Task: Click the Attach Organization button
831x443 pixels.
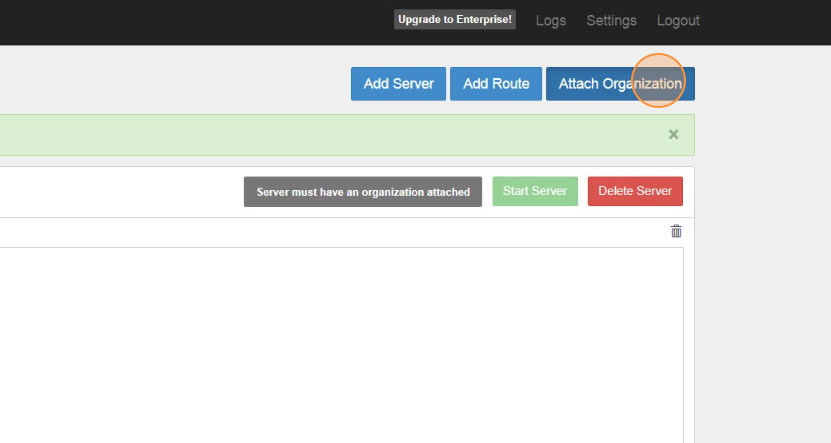Action: (x=620, y=84)
